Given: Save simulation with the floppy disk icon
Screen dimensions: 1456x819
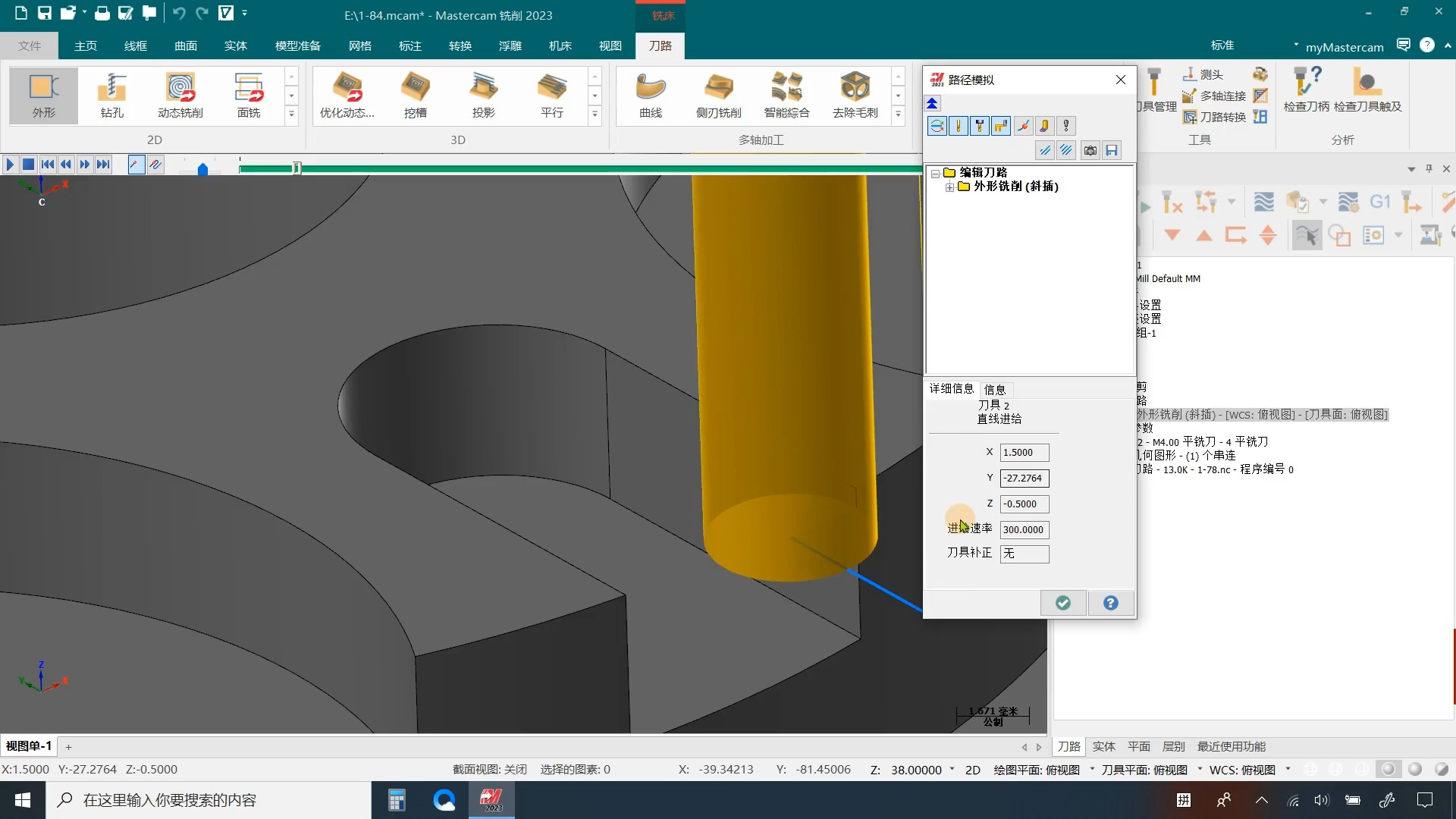Looking at the screenshot, I should coord(1112,150).
